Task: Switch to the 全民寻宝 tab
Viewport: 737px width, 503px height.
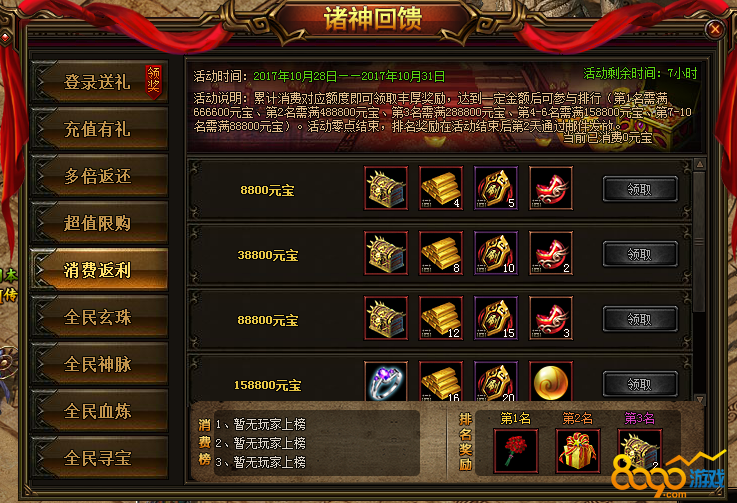Action: [99, 458]
